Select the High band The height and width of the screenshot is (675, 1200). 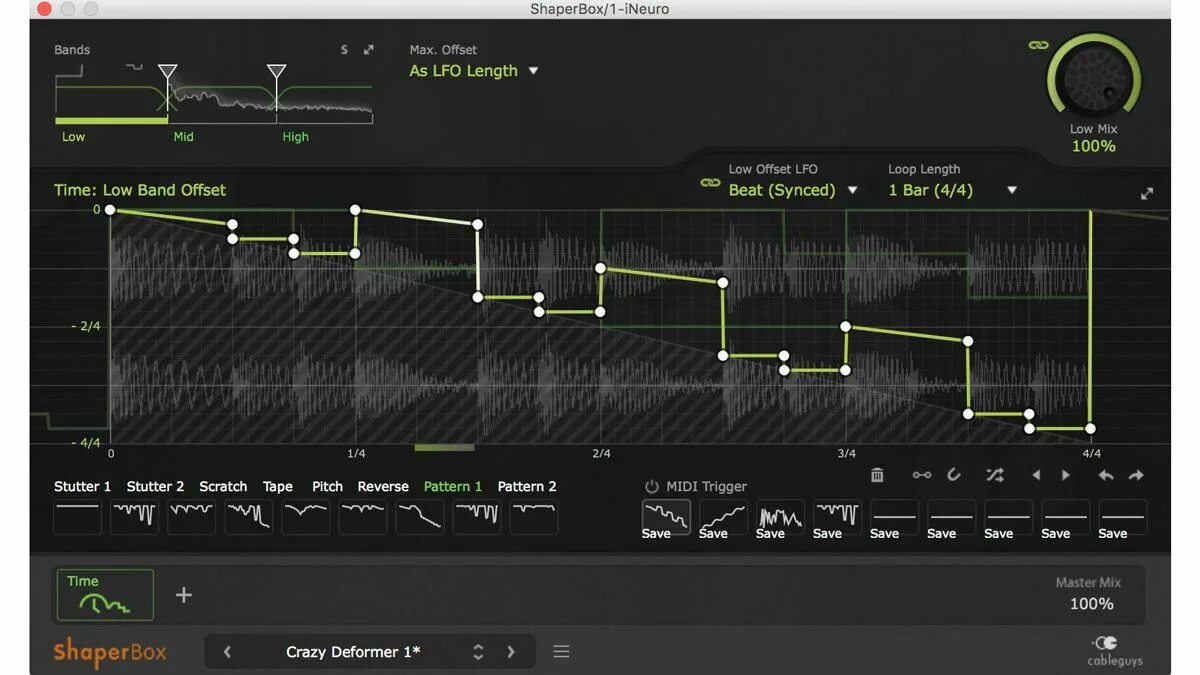click(296, 137)
